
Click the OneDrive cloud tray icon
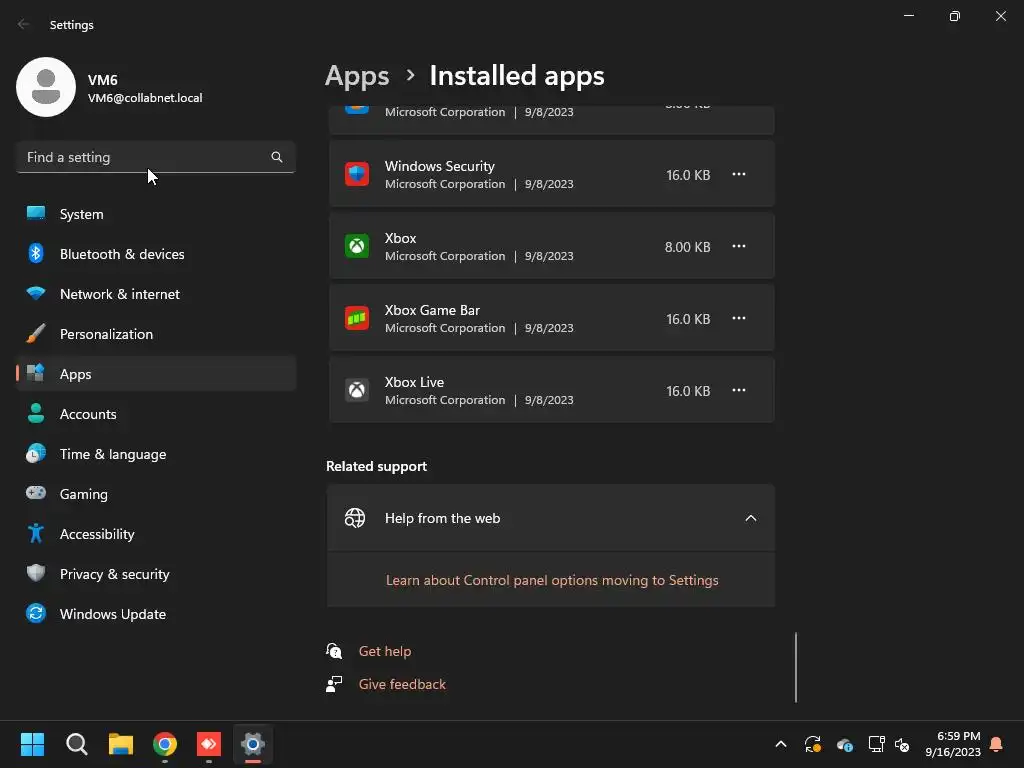[x=844, y=744]
